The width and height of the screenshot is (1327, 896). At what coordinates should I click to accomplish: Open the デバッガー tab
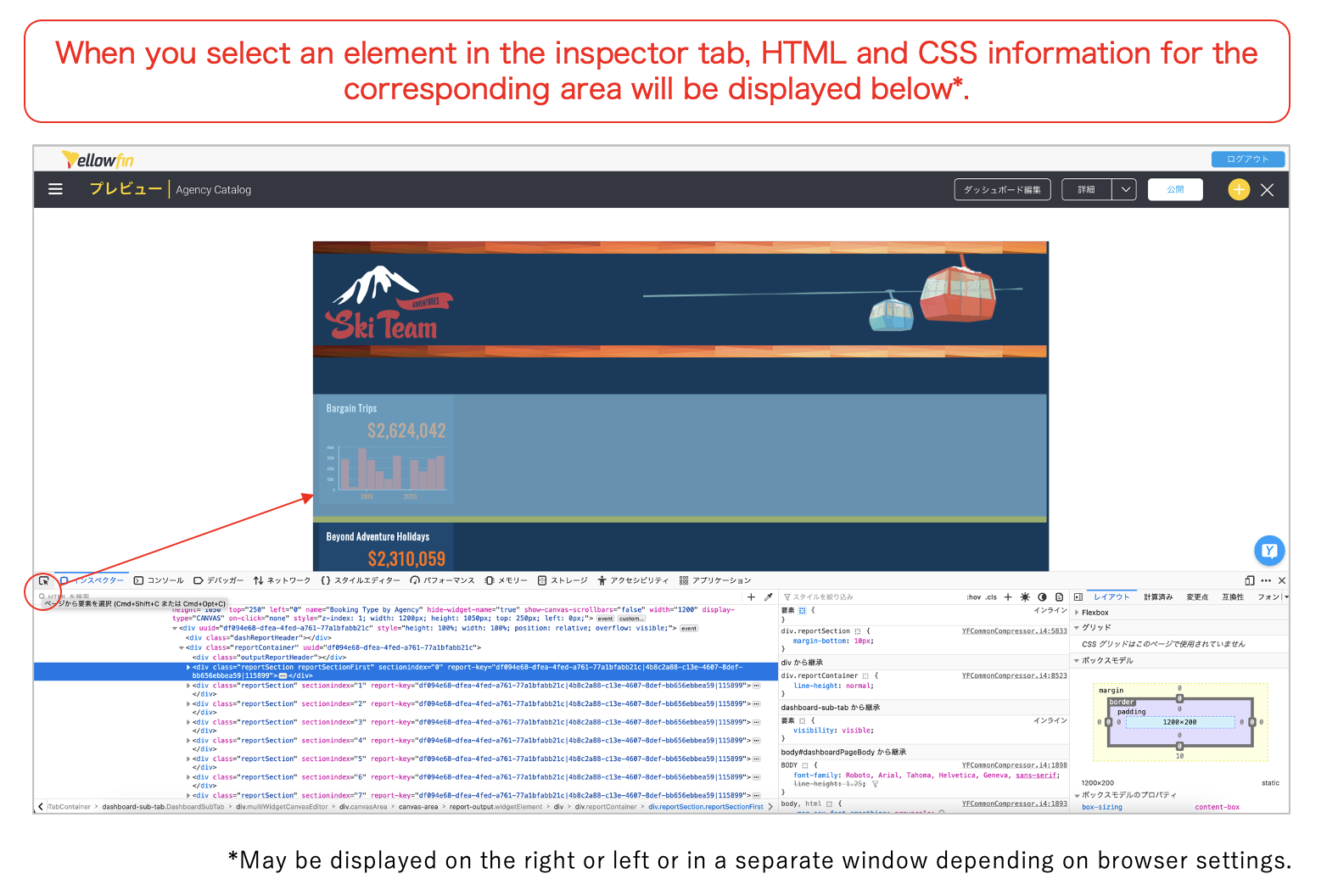coord(218,581)
